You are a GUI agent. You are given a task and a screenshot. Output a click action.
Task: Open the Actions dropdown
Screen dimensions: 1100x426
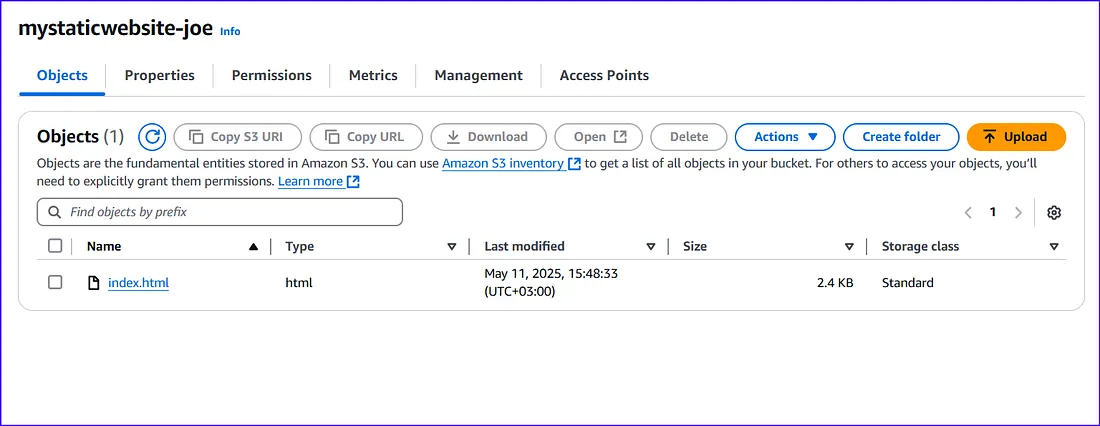click(x=785, y=137)
